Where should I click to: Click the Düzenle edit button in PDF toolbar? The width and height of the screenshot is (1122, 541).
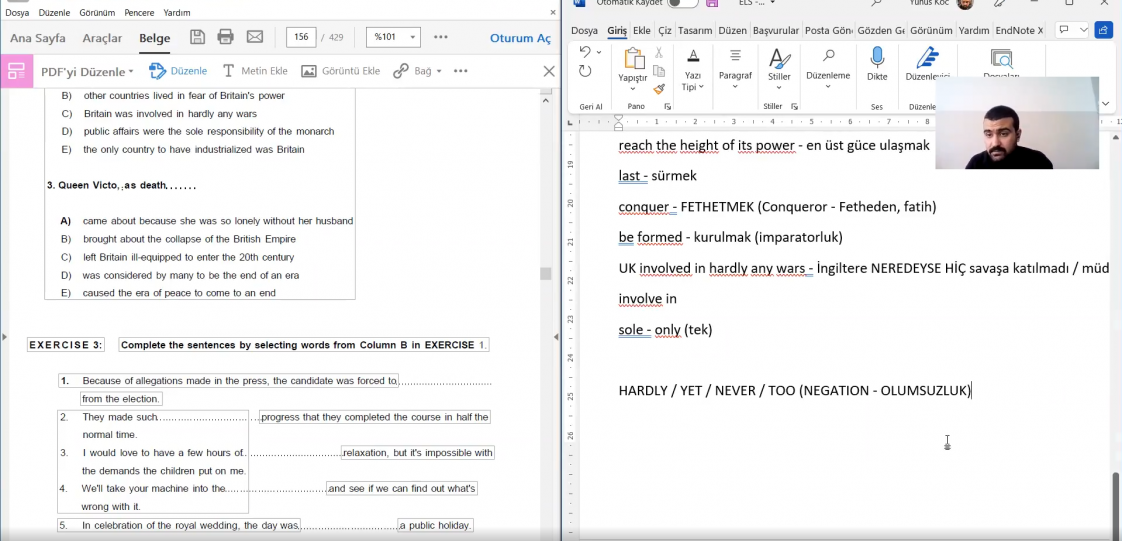click(x=178, y=71)
